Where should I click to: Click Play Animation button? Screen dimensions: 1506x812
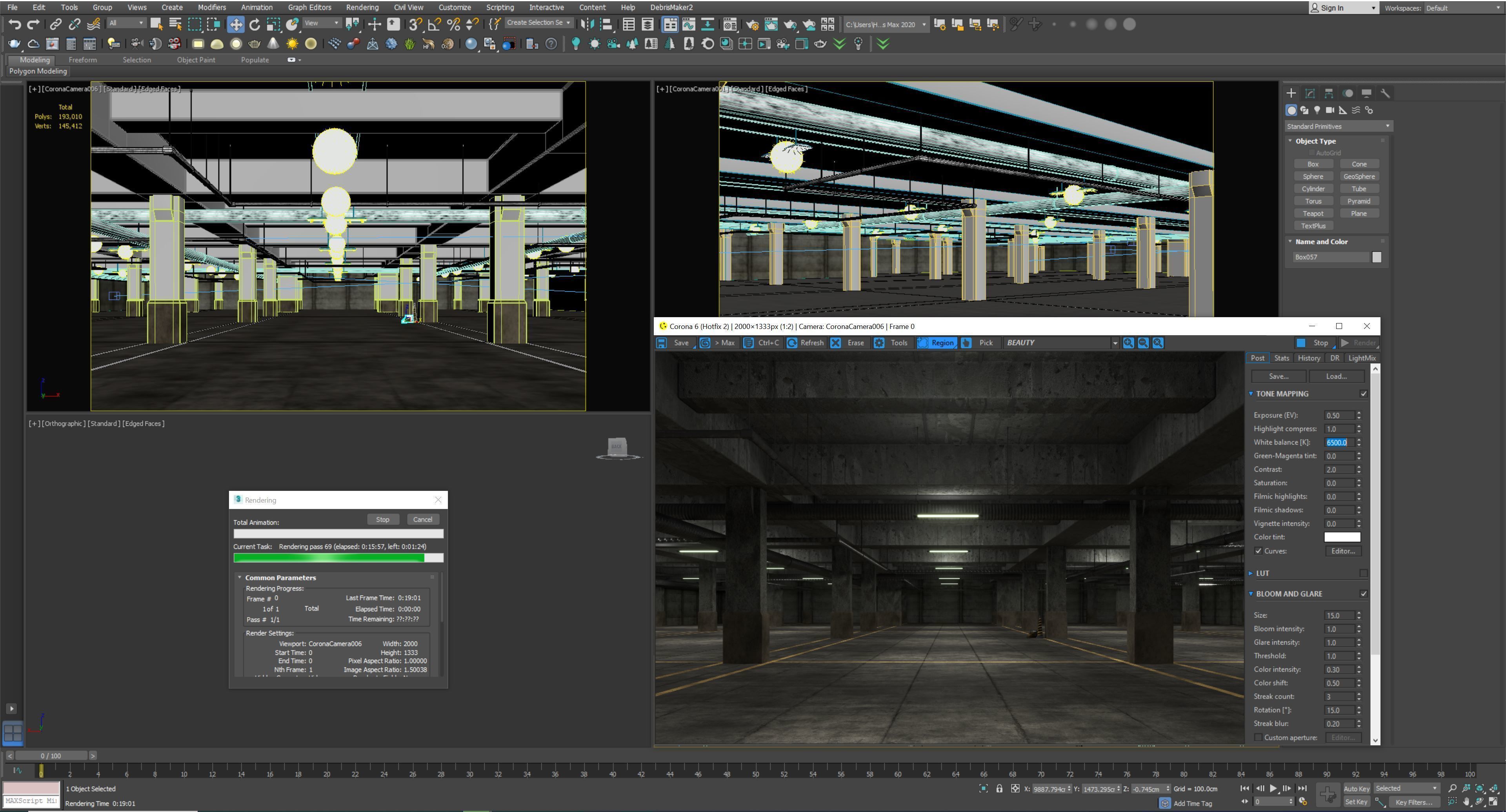tap(1273, 788)
